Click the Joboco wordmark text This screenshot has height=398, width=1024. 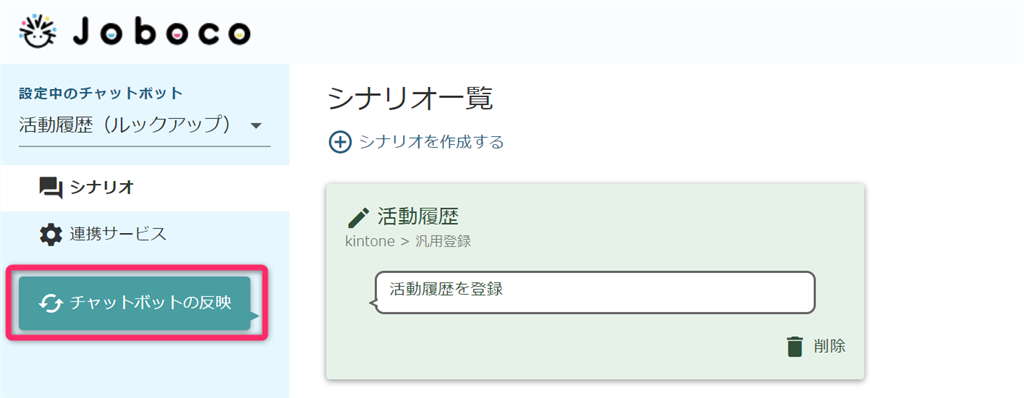coord(161,31)
